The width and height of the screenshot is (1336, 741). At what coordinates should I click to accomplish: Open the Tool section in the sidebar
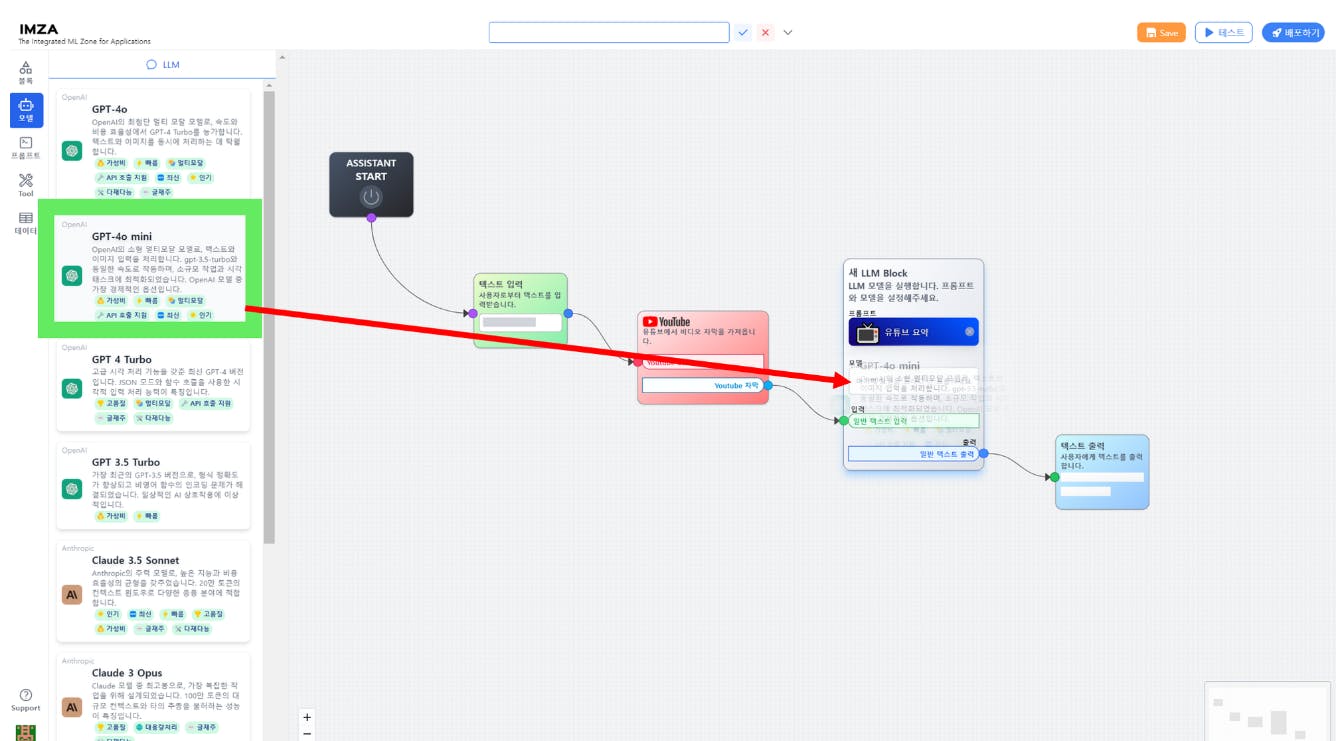pos(26,185)
